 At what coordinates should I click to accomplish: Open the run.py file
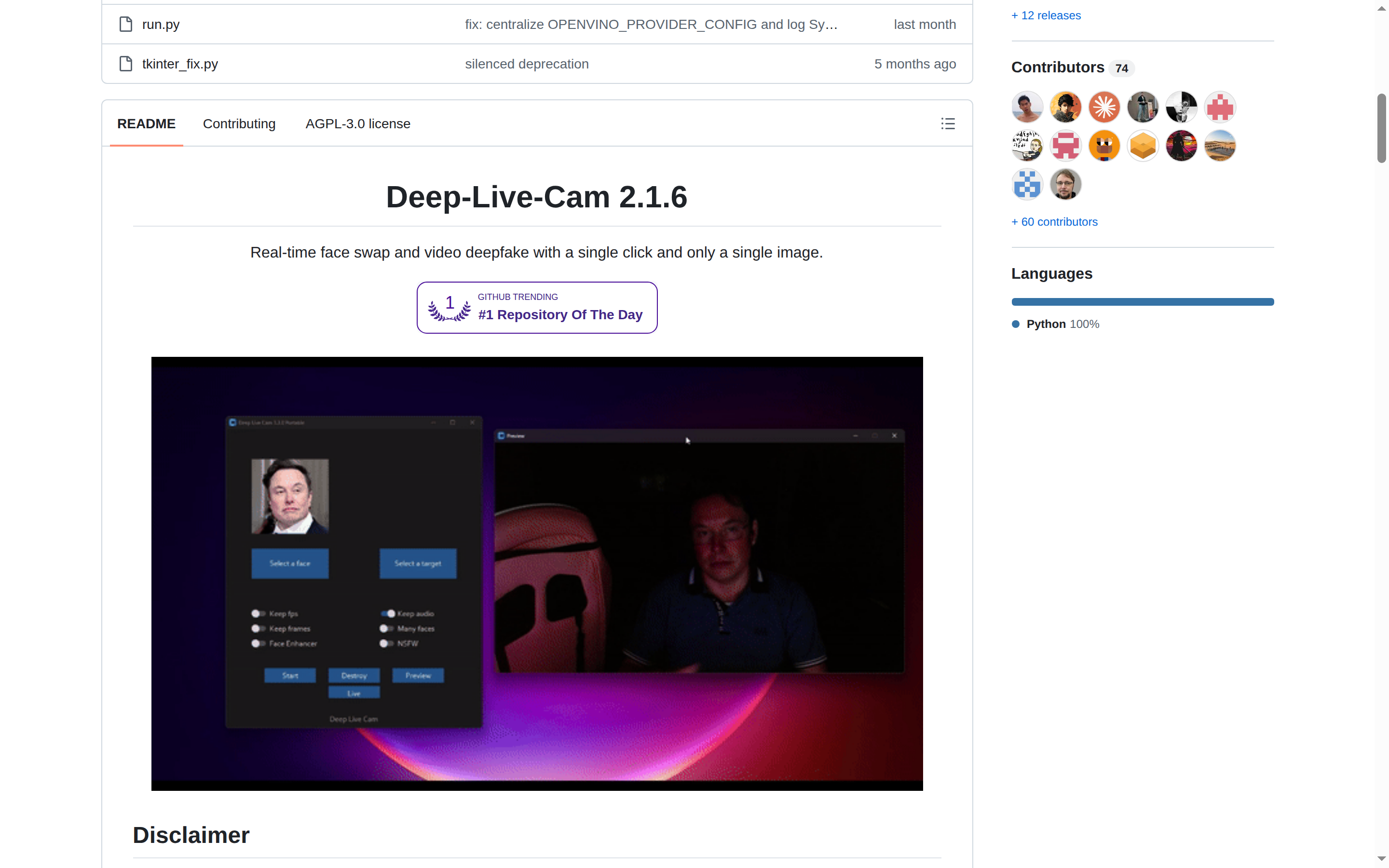pos(161,24)
